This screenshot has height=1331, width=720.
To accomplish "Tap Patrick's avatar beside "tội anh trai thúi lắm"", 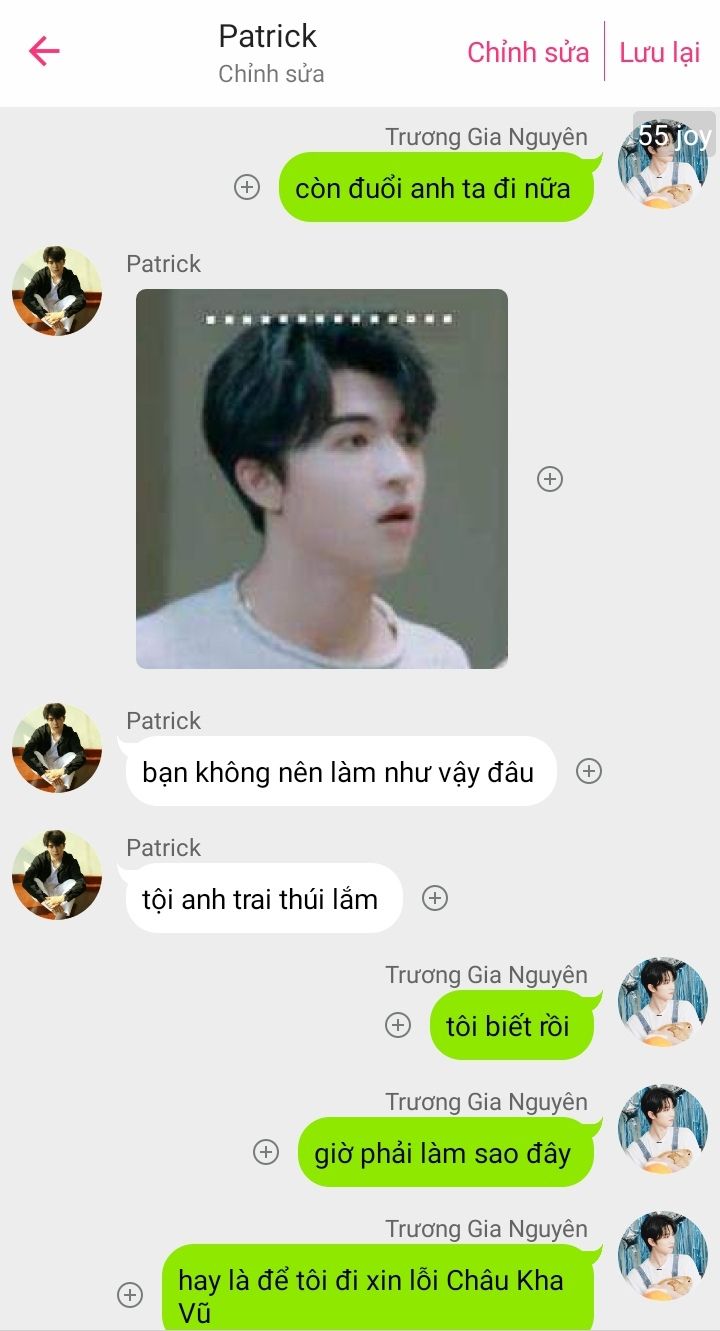I will pyautogui.click(x=57, y=875).
